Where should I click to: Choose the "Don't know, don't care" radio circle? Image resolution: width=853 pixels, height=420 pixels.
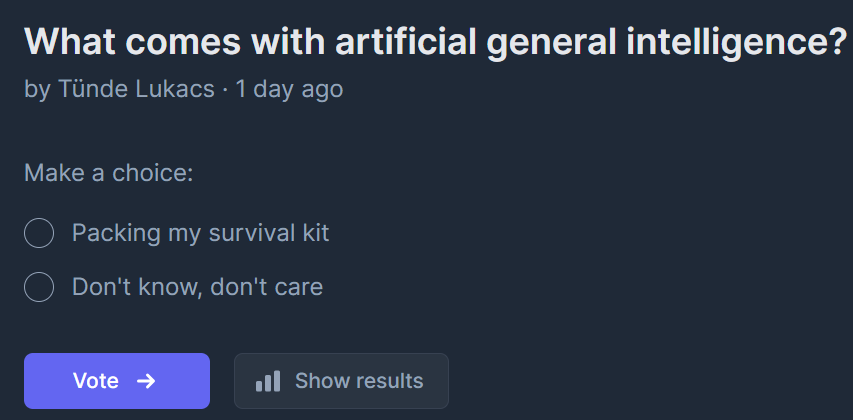[x=38, y=288]
